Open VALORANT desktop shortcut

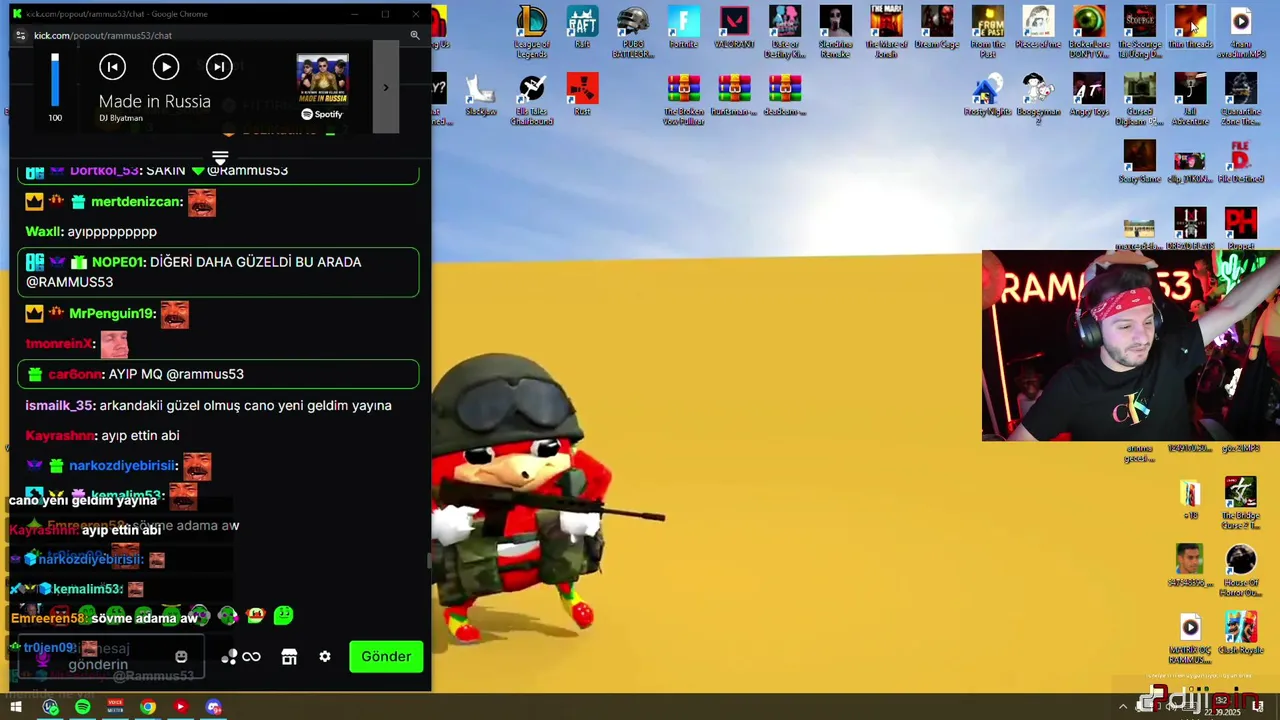pos(735,27)
